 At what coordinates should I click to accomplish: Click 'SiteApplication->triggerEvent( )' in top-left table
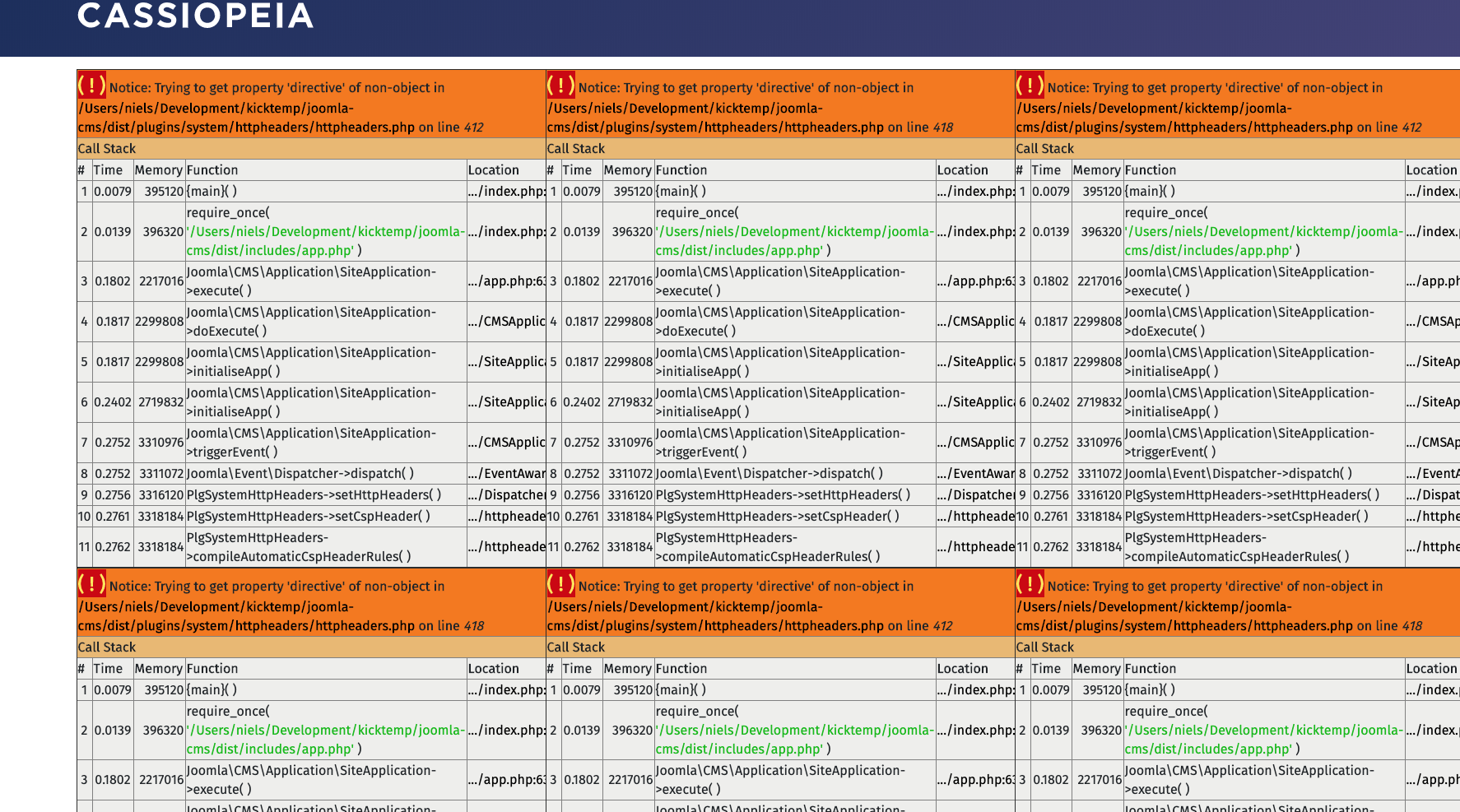point(311,443)
